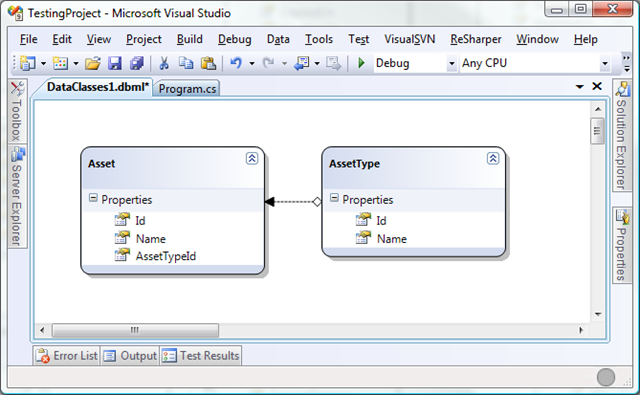Click the Cut scissors icon
This screenshot has width=640, height=395.
[x=164, y=63]
